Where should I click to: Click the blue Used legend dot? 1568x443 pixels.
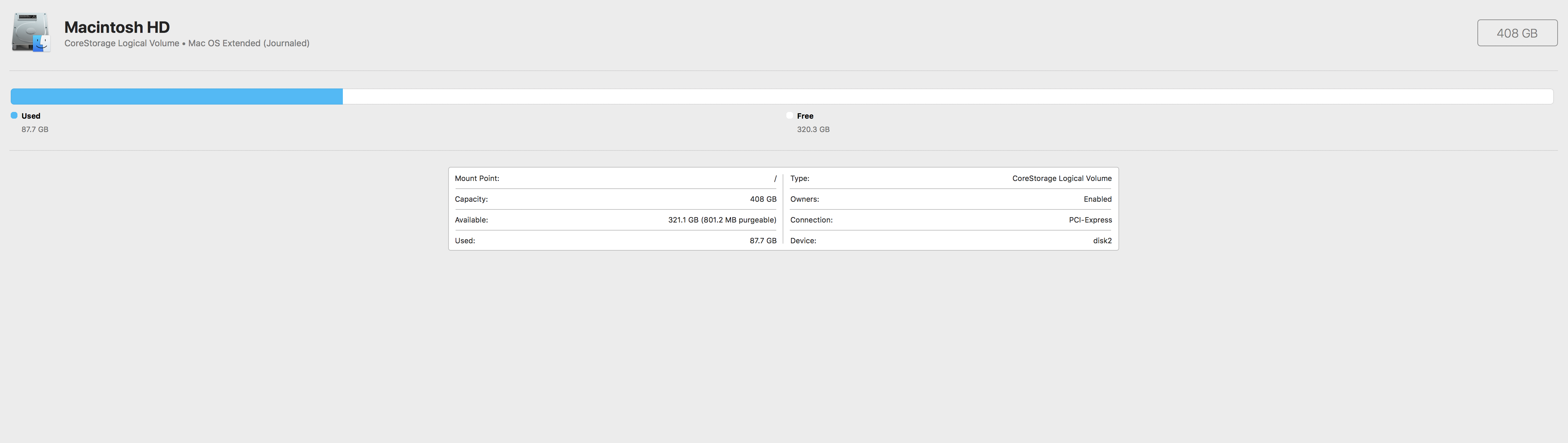click(14, 116)
